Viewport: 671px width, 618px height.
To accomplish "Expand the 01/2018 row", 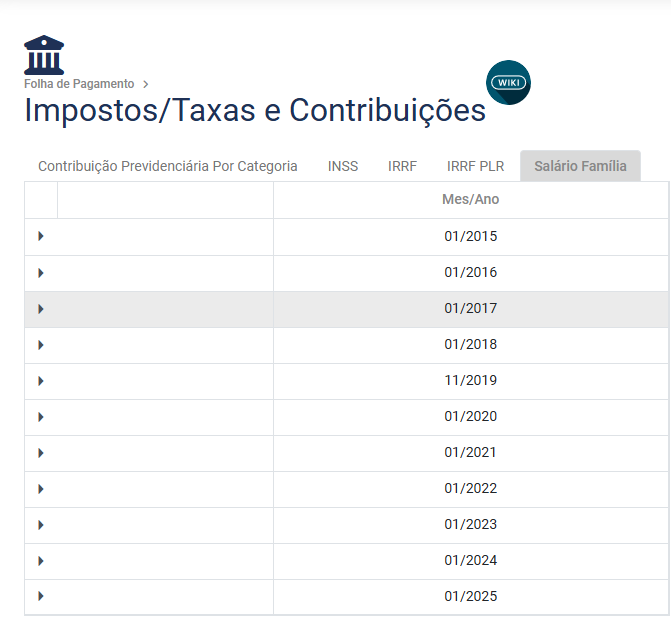I will pyautogui.click(x=41, y=345).
